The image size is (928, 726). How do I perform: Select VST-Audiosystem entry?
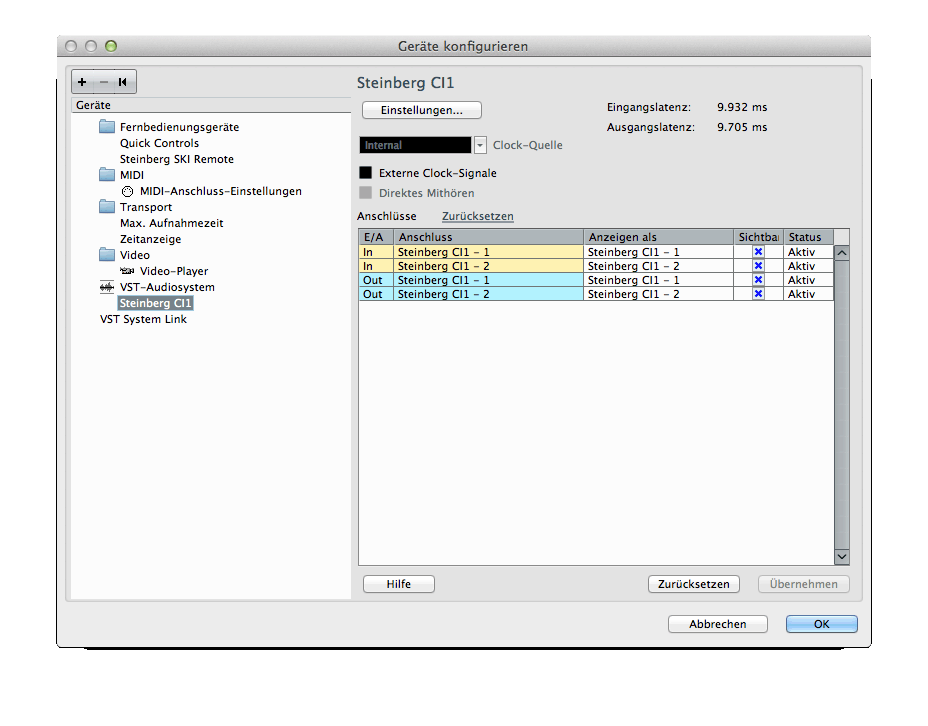(167, 287)
